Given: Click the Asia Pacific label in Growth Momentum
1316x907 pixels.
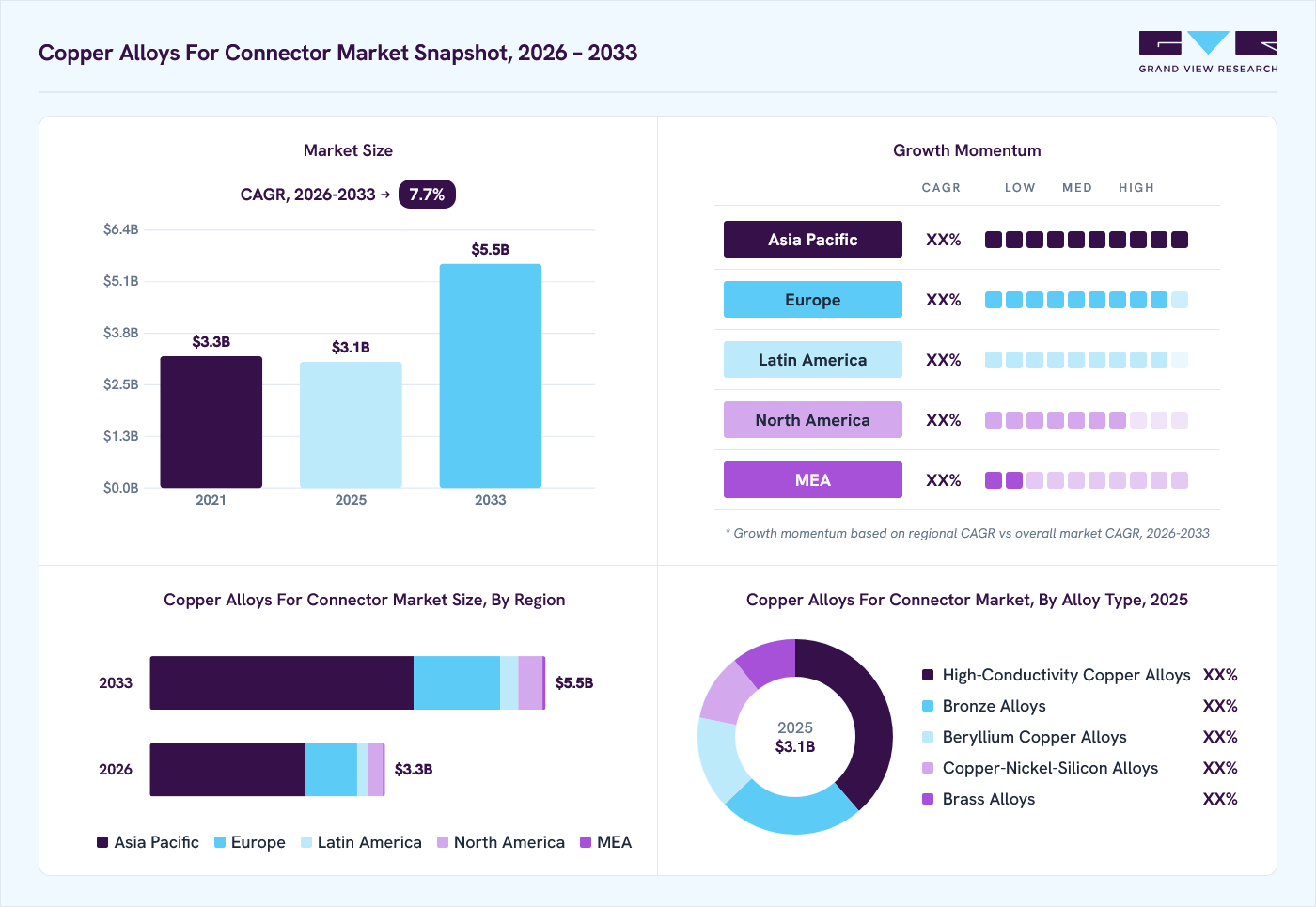Looking at the screenshot, I should pos(813,240).
